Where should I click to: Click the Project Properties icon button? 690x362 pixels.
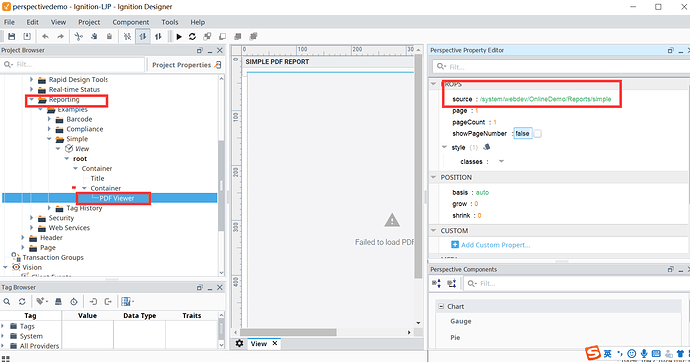(218, 65)
